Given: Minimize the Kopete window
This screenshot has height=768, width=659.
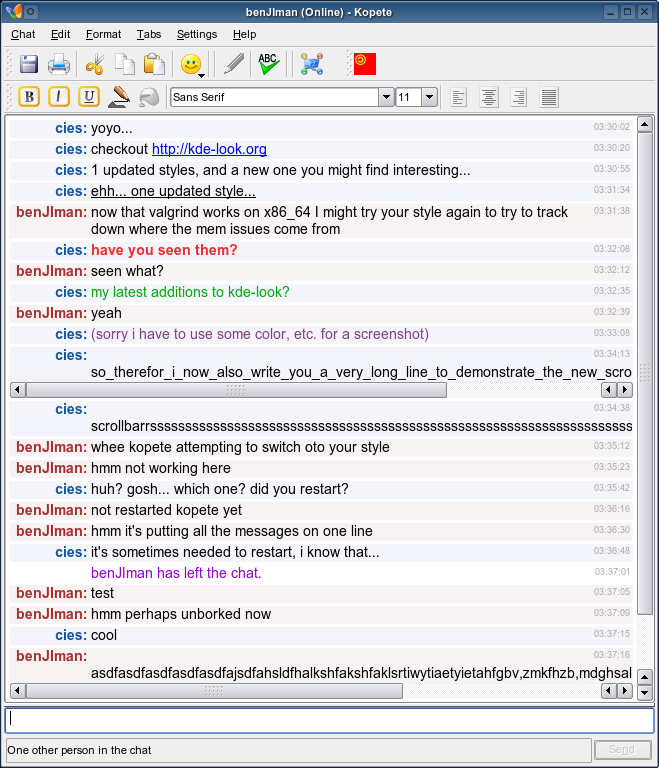Looking at the screenshot, I should pyautogui.click(x=610, y=12).
